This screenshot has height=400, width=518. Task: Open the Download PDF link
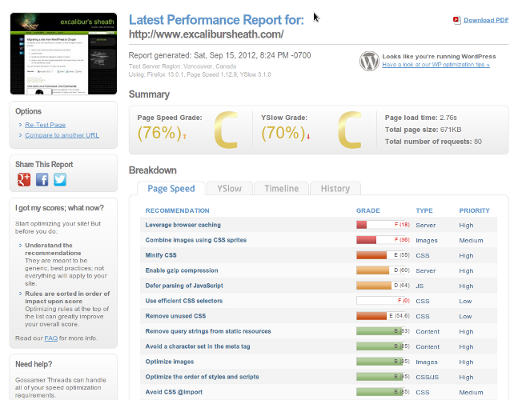click(x=486, y=20)
